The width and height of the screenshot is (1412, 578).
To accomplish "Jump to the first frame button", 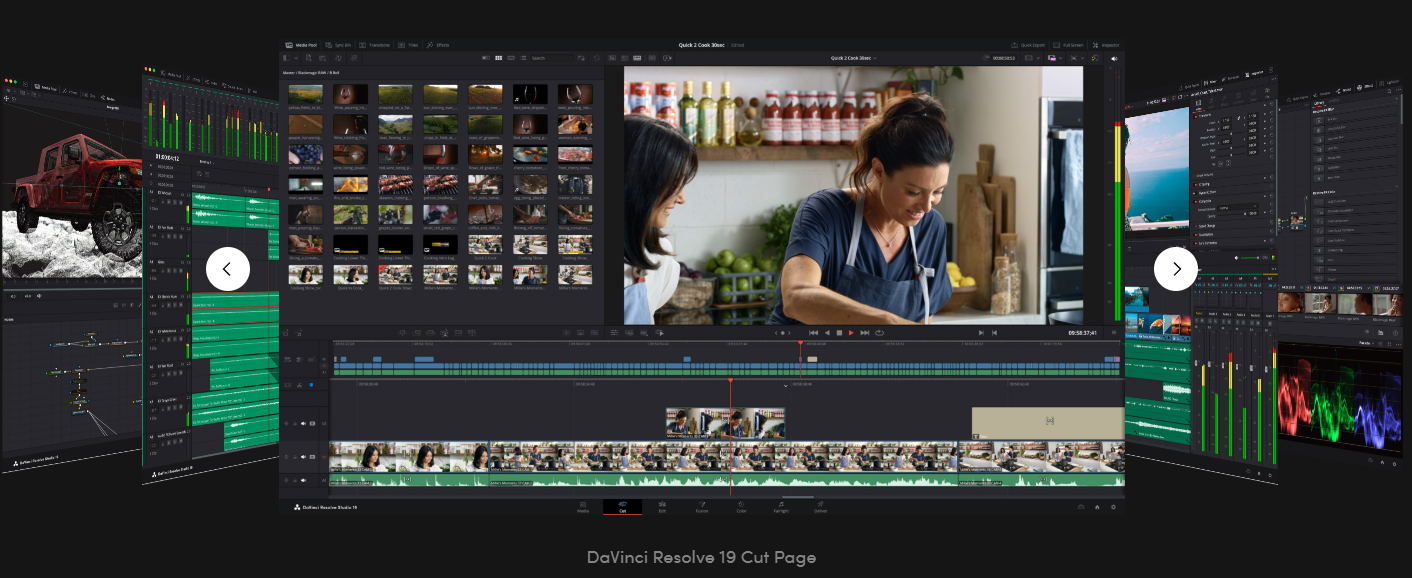I will [813, 332].
